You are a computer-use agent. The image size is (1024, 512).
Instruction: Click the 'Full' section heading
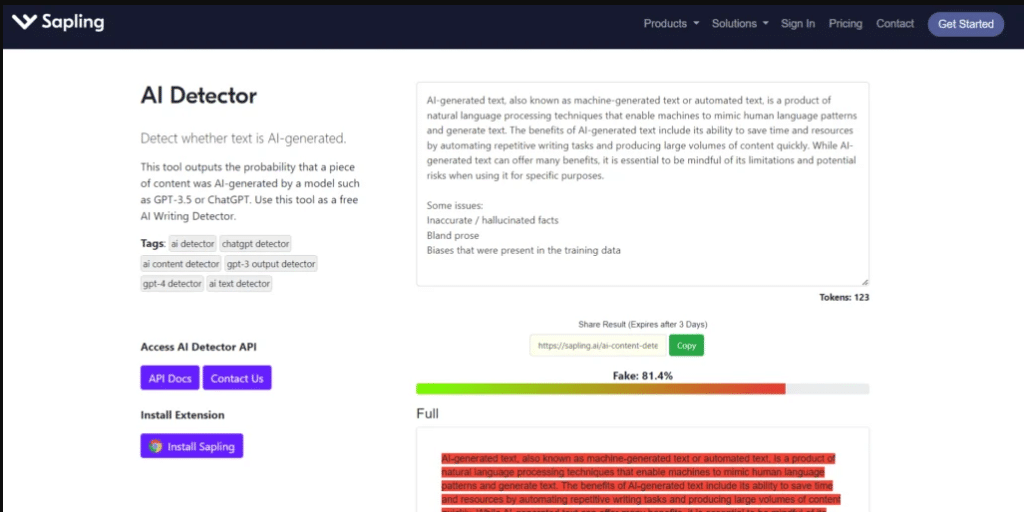[427, 413]
